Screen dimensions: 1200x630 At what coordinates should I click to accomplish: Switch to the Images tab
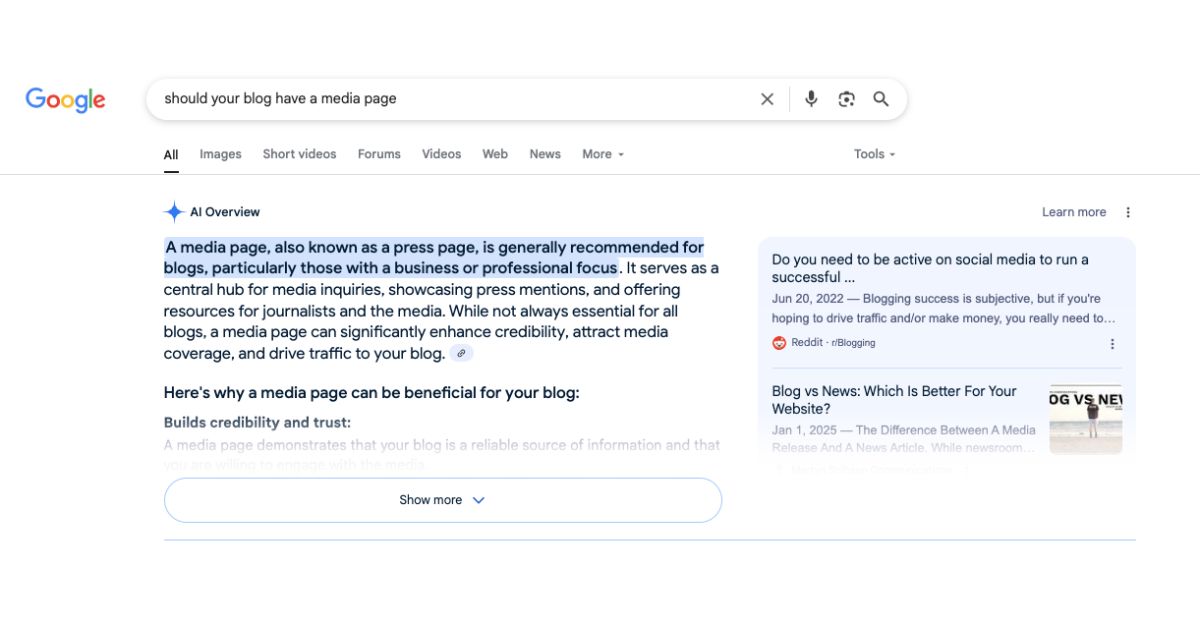click(220, 154)
